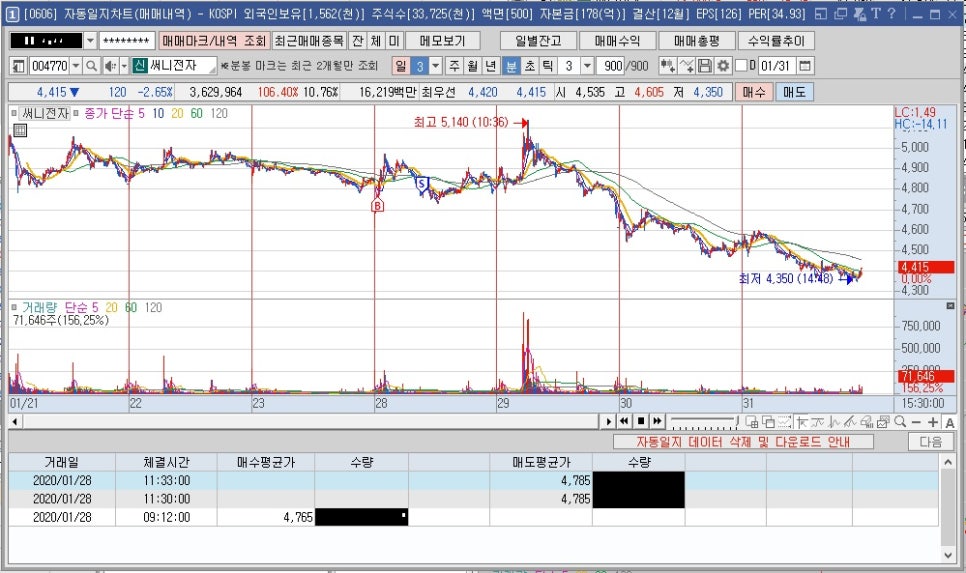Open the gear settings icon in toolbar
This screenshot has width=966, height=573.
coord(723,66)
